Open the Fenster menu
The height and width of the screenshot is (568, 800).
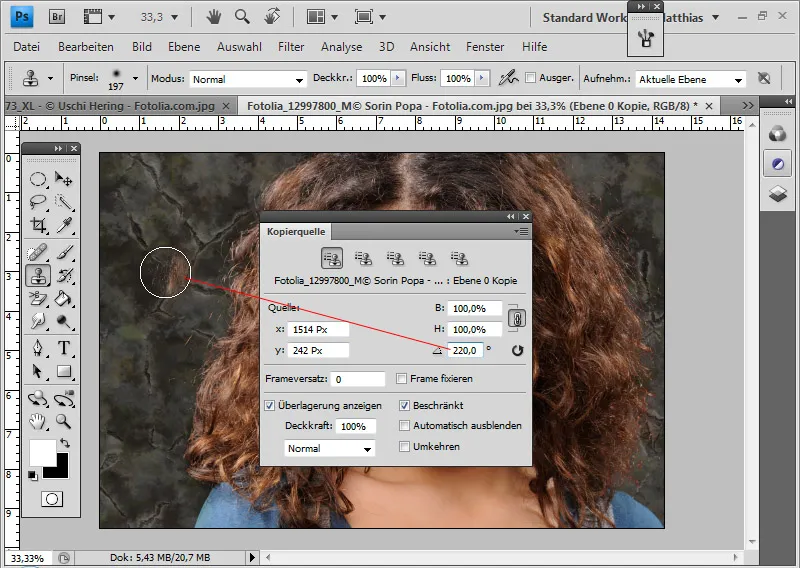(x=485, y=47)
